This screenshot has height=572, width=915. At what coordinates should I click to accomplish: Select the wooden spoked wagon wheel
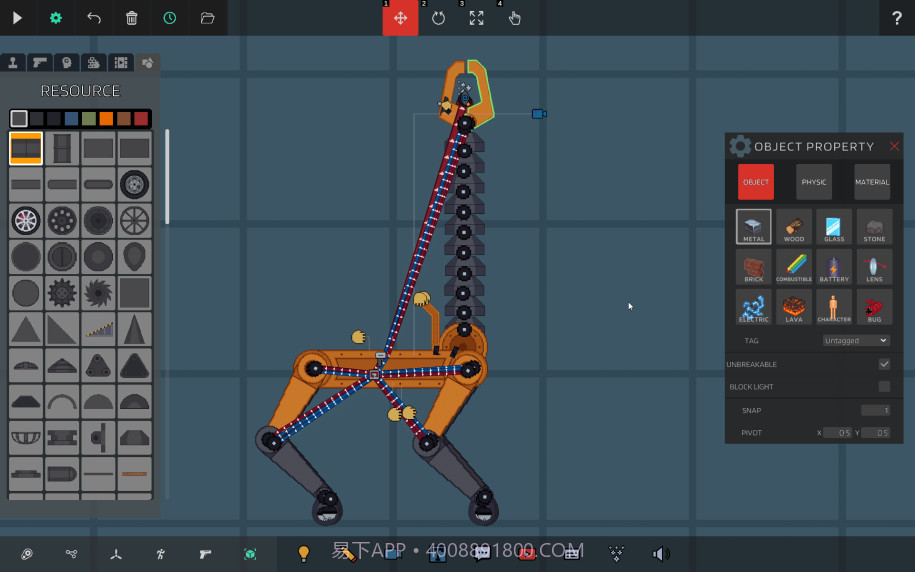[x=135, y=221]
